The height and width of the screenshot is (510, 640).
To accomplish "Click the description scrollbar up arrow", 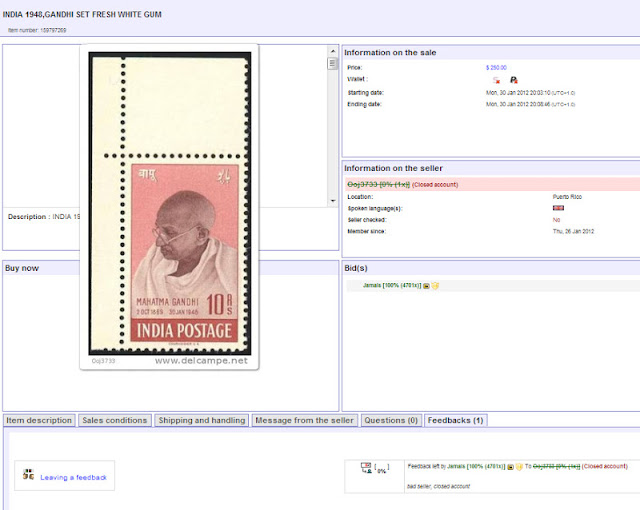I will [x=333, y=51].
